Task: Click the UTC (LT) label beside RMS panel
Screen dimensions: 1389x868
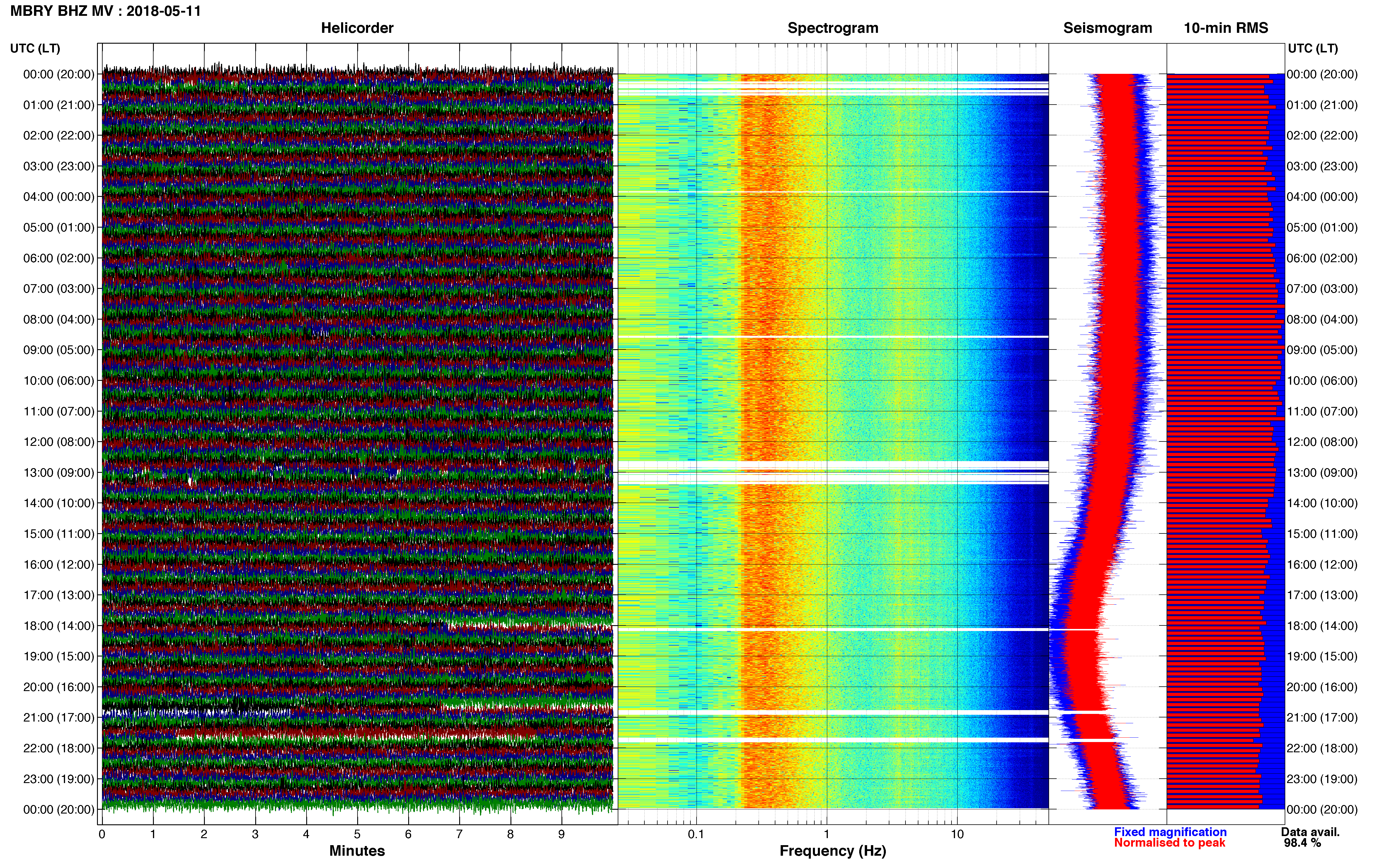Action: click(1313, 48)
